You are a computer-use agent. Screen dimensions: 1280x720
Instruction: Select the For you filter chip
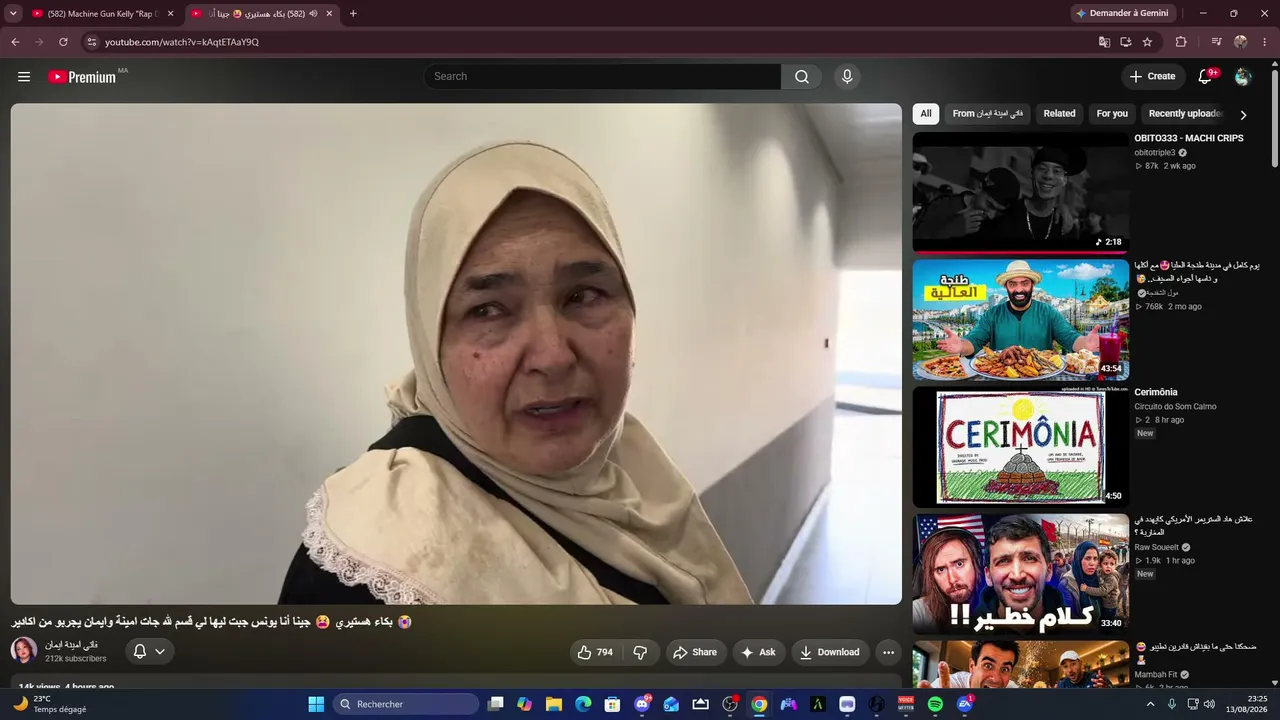click(x=1112, y=114)
